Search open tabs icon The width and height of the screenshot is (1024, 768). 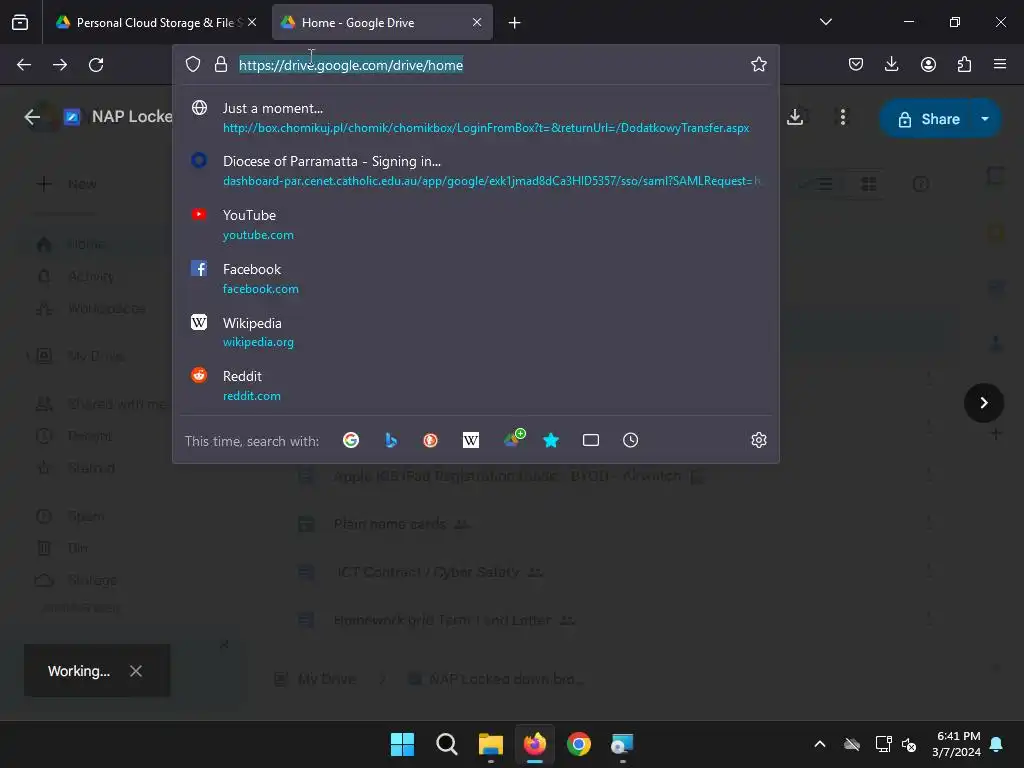(x=590, y=440)
